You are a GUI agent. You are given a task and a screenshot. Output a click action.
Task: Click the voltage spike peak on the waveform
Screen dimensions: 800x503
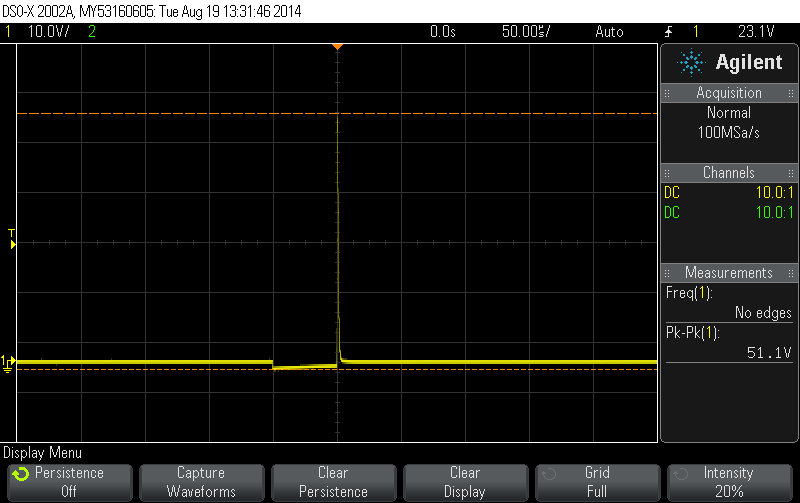pos(337,118)
